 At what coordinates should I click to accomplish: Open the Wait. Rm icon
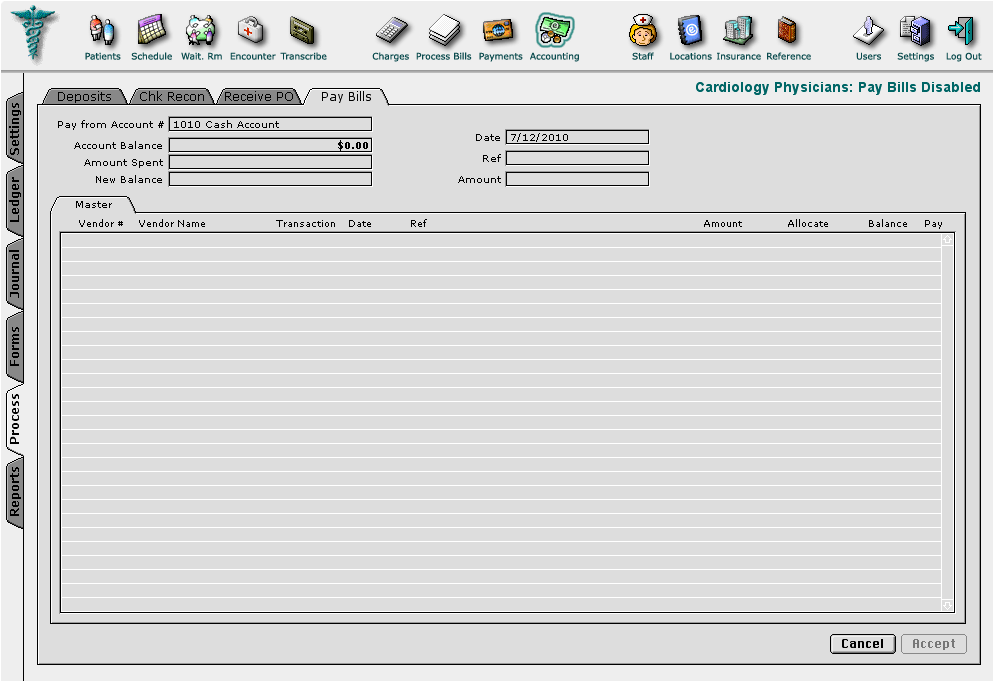click(x=201, y=30)
